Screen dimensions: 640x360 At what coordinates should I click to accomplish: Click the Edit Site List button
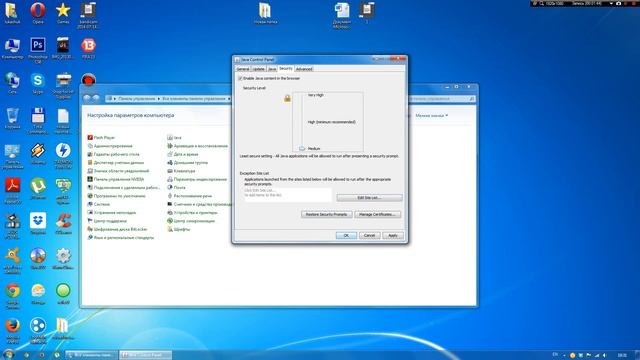click(x=369, y=198)
